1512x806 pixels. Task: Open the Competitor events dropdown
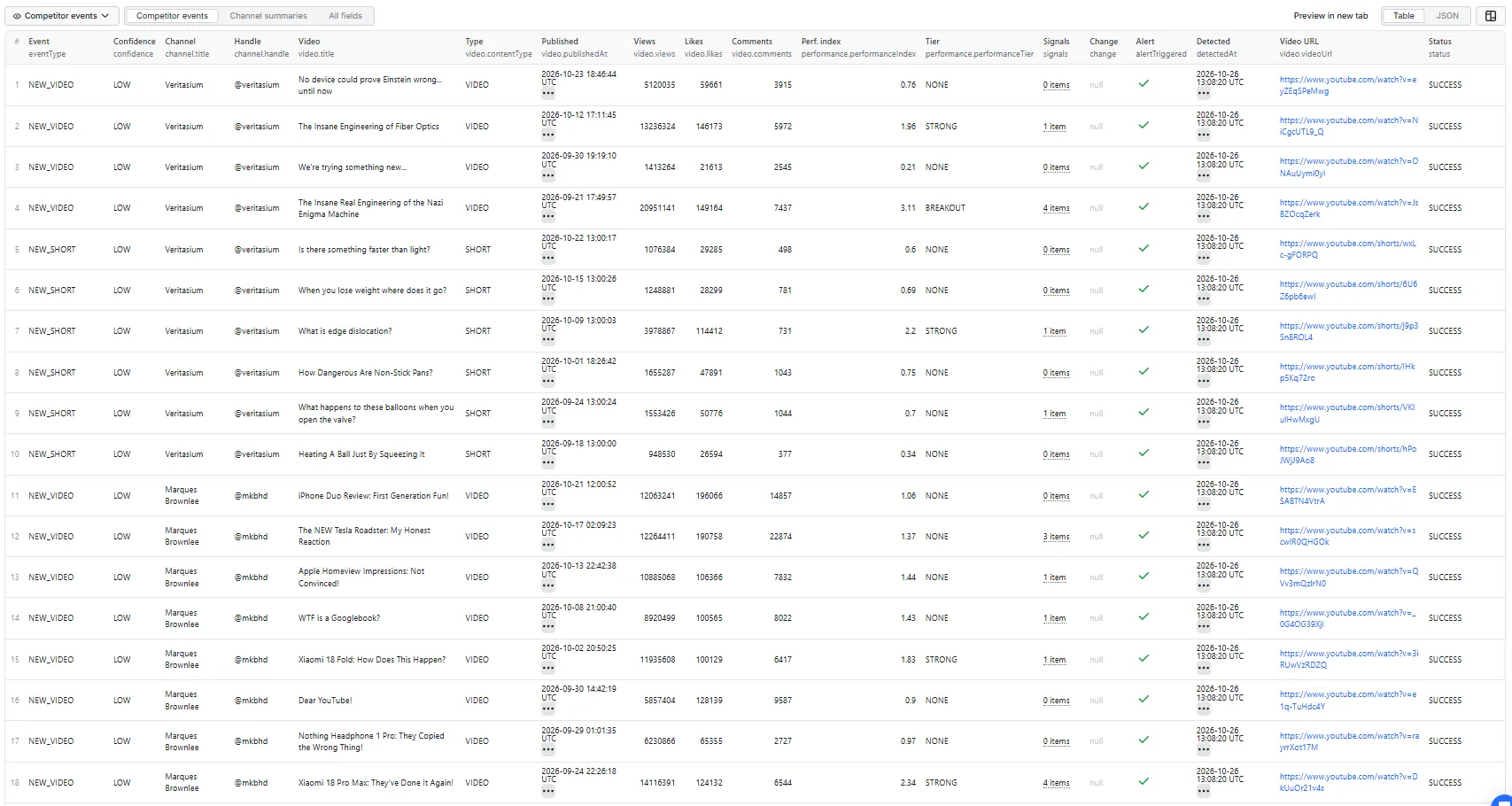(61, 16)
